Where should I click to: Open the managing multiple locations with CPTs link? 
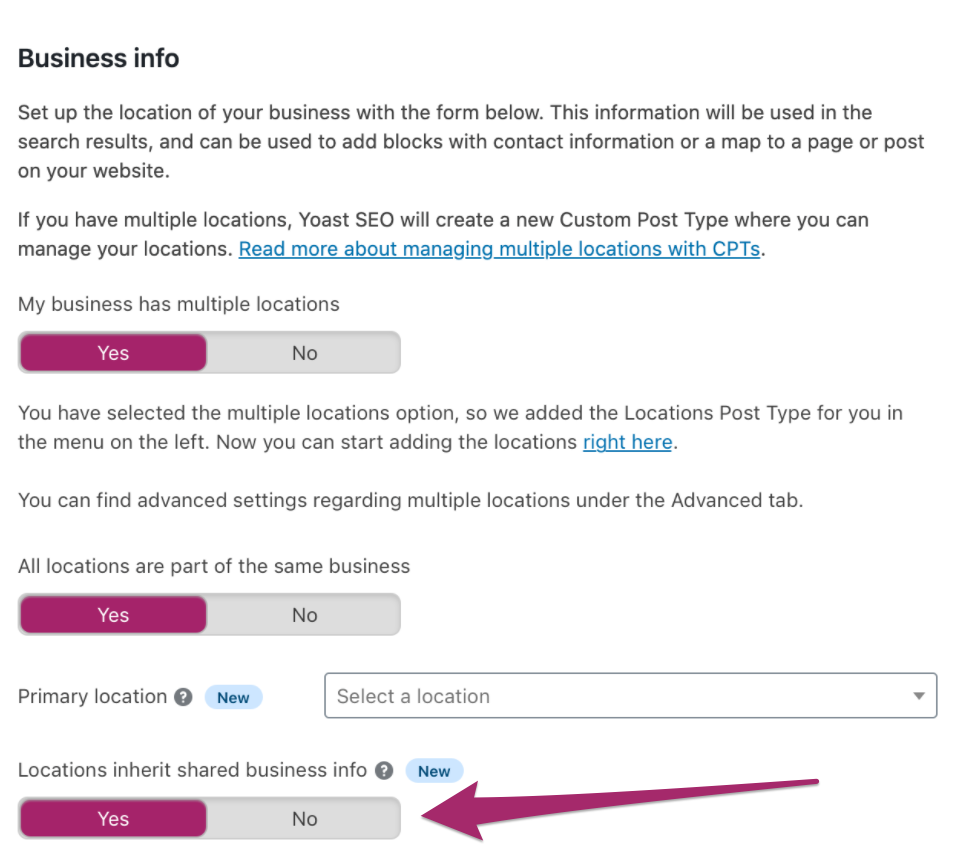click(500, 249)
